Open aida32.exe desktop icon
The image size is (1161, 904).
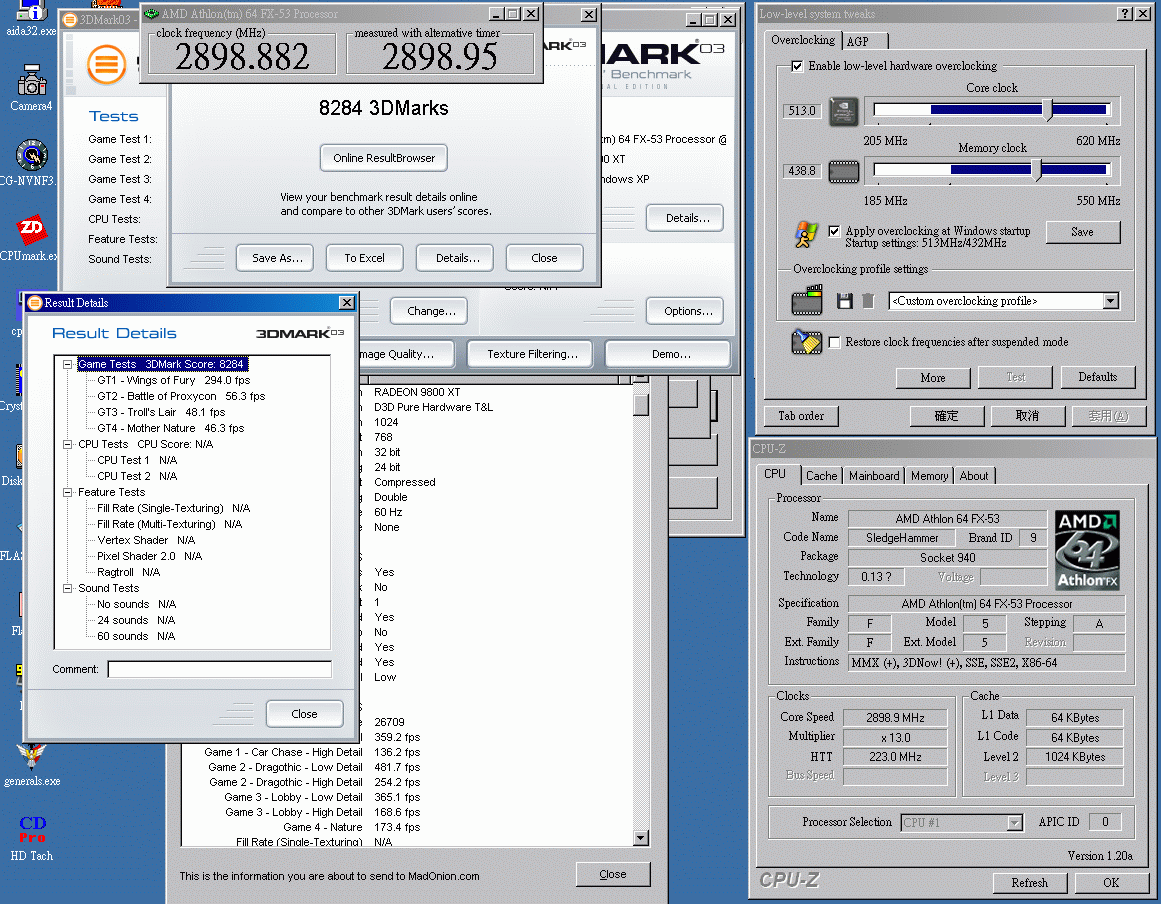click(x=31, y=18)
